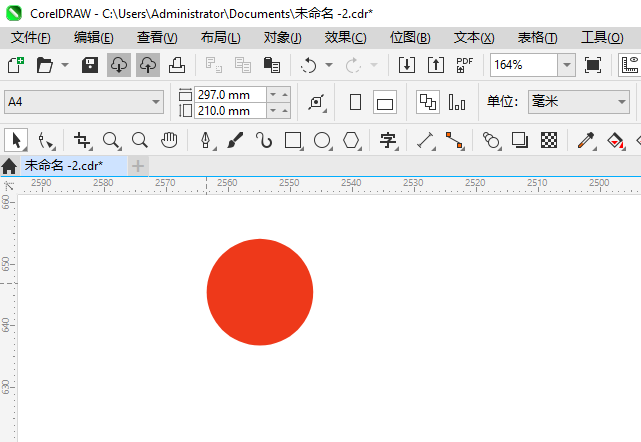Screen dimensions: 641x442
Task: Click the Print icon
Action: 177,65
